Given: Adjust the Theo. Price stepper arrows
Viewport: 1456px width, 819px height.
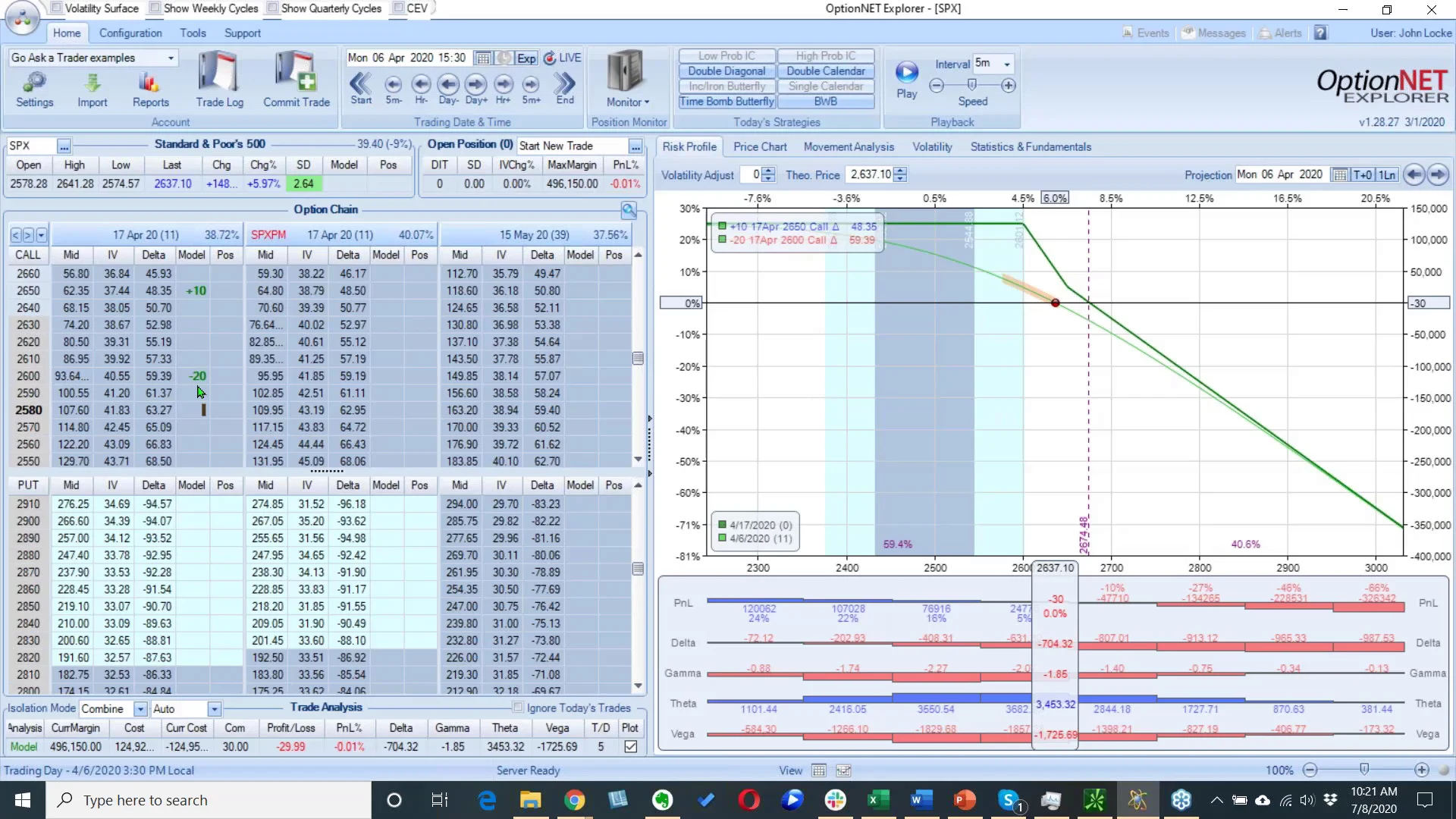Looking at the screenshot, I should [x=900, y=174].
